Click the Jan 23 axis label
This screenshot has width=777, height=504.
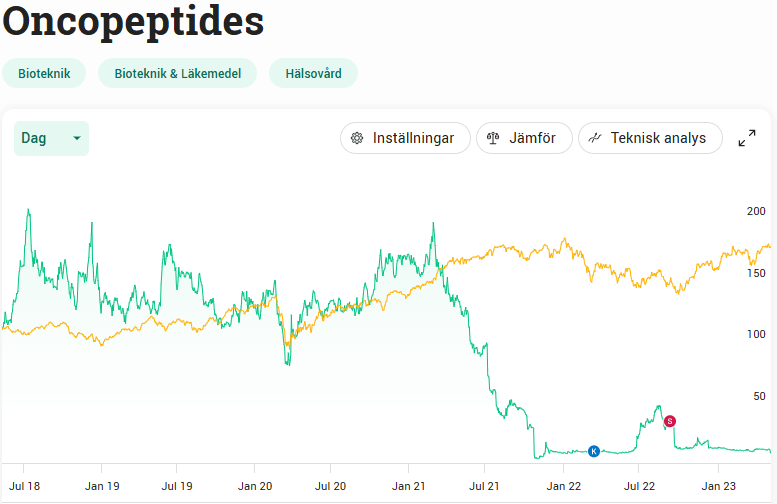tap(718, 486)
